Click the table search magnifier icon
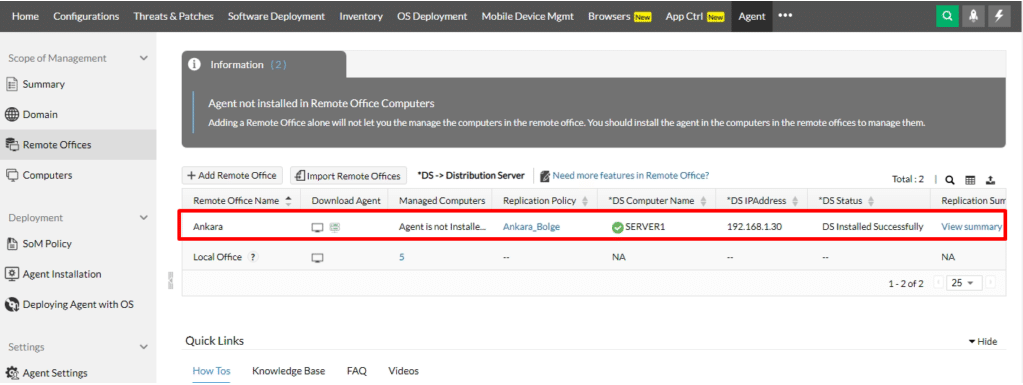 point(950,179)
